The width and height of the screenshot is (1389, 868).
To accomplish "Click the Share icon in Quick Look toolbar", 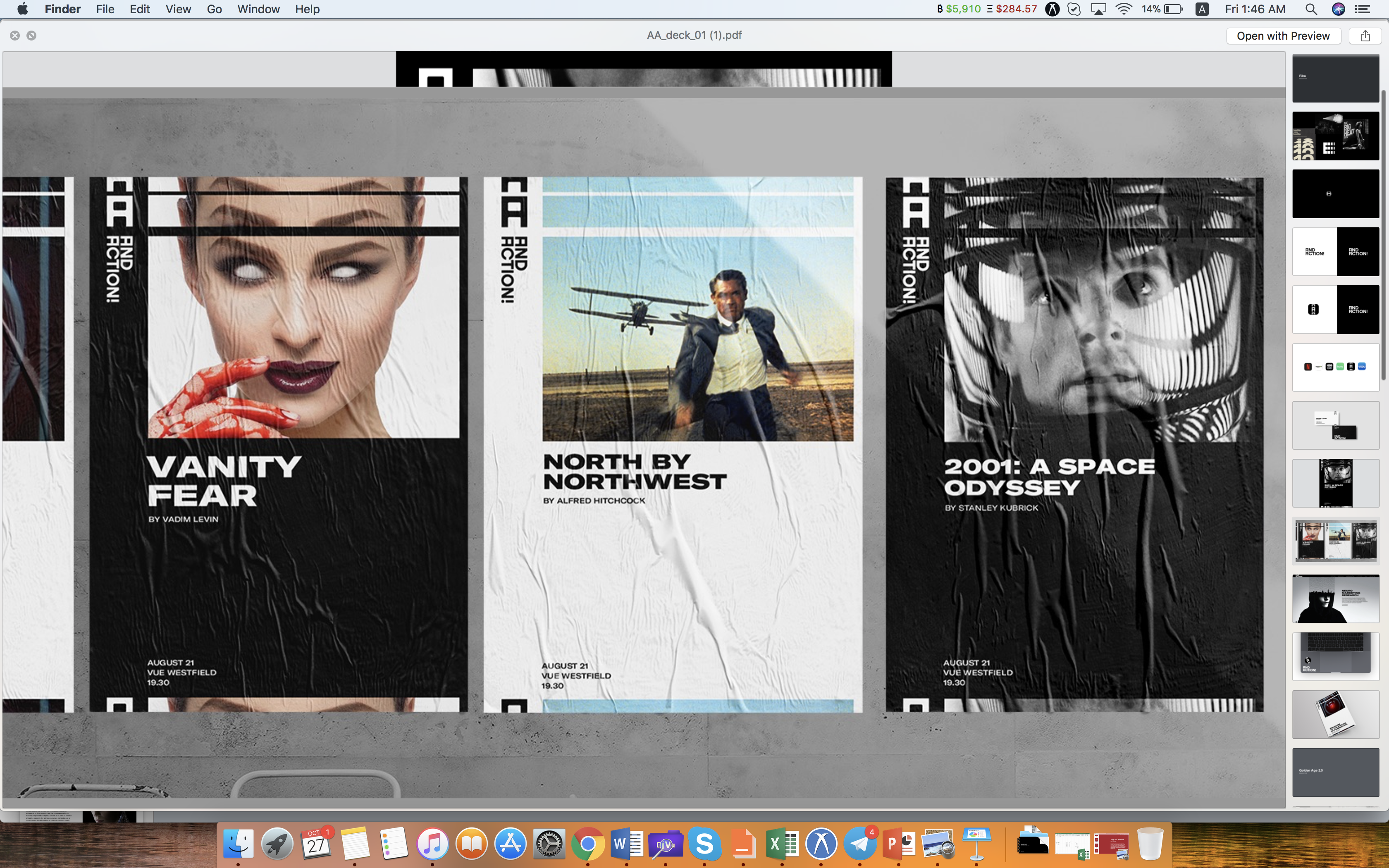I will coord(1365,36).
